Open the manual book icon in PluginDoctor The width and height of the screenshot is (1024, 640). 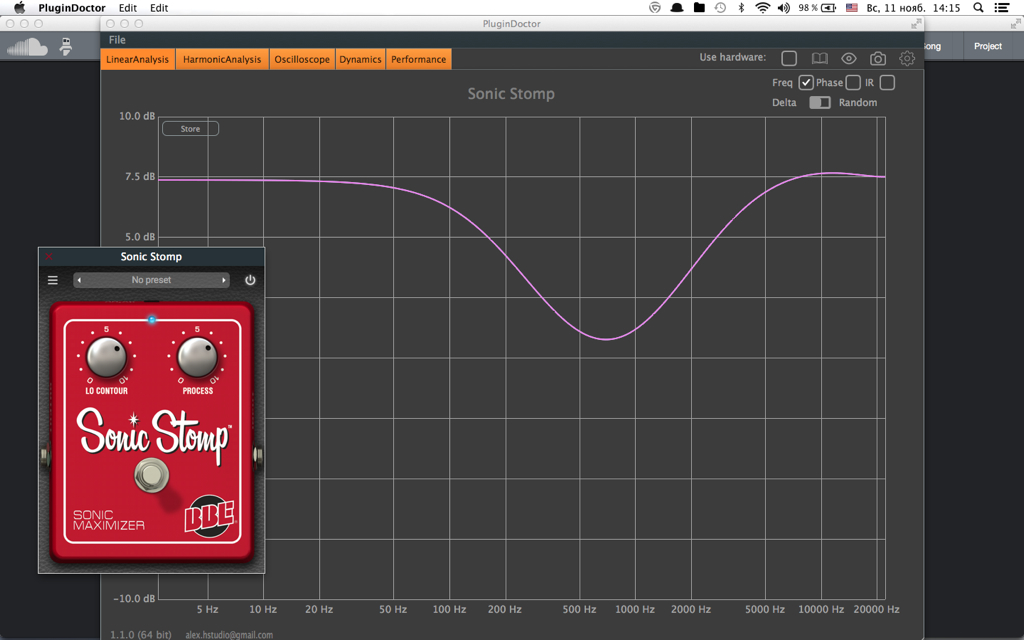click(819, 58)
